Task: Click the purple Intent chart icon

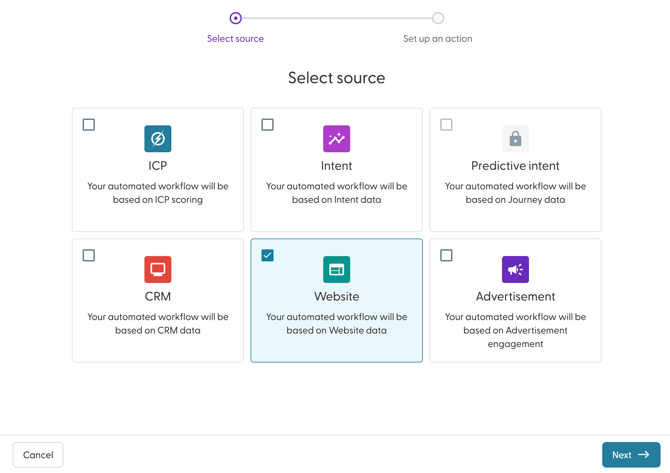Action: [336, 139]
